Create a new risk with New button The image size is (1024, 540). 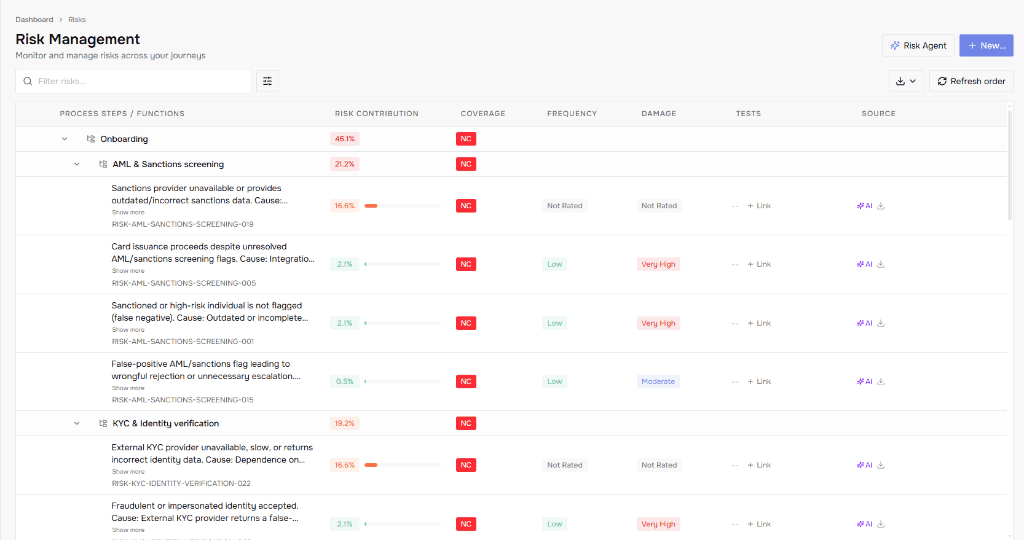(x=986, y=46)
